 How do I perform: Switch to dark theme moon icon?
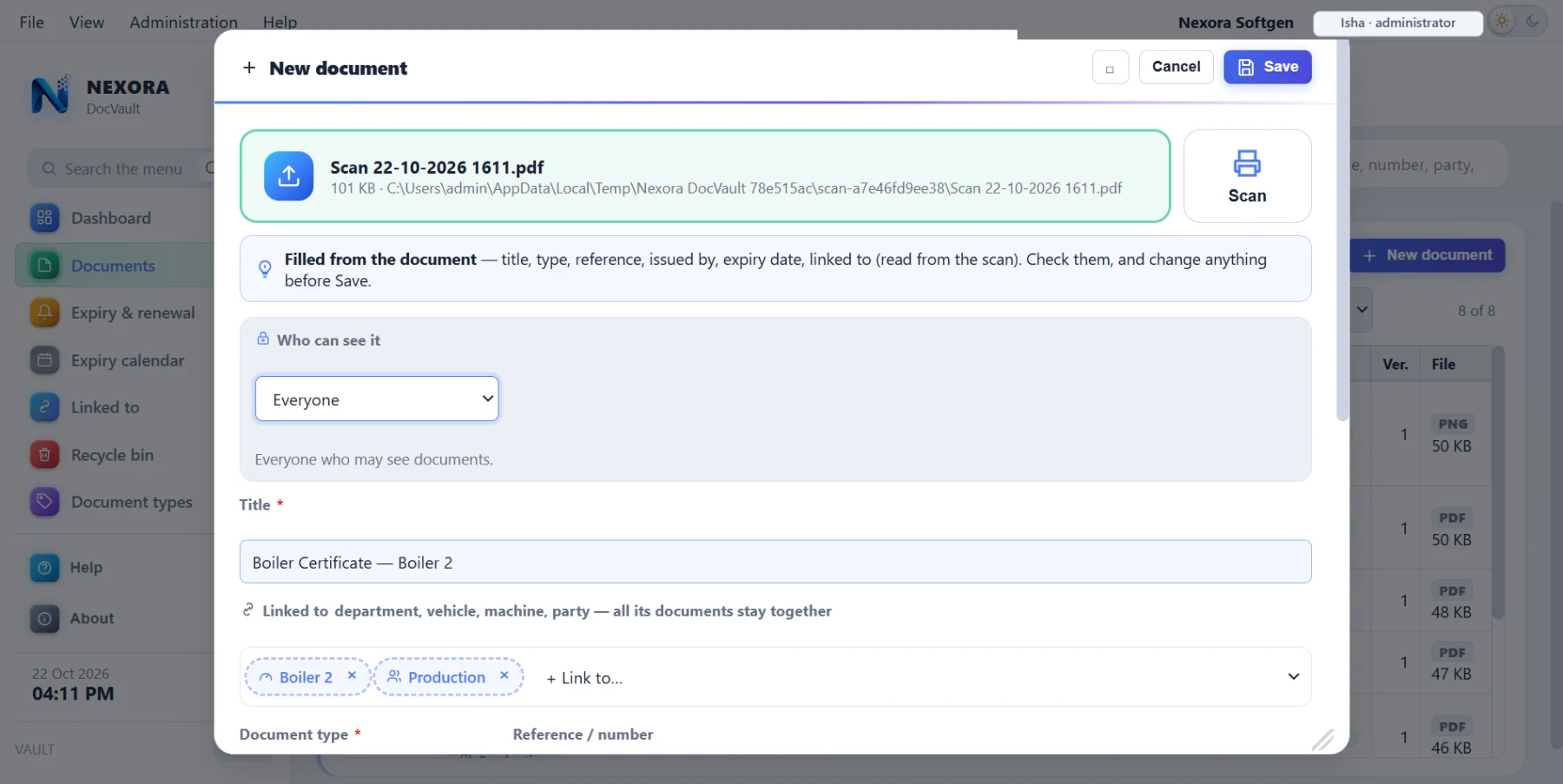(x=1533, y=22)
